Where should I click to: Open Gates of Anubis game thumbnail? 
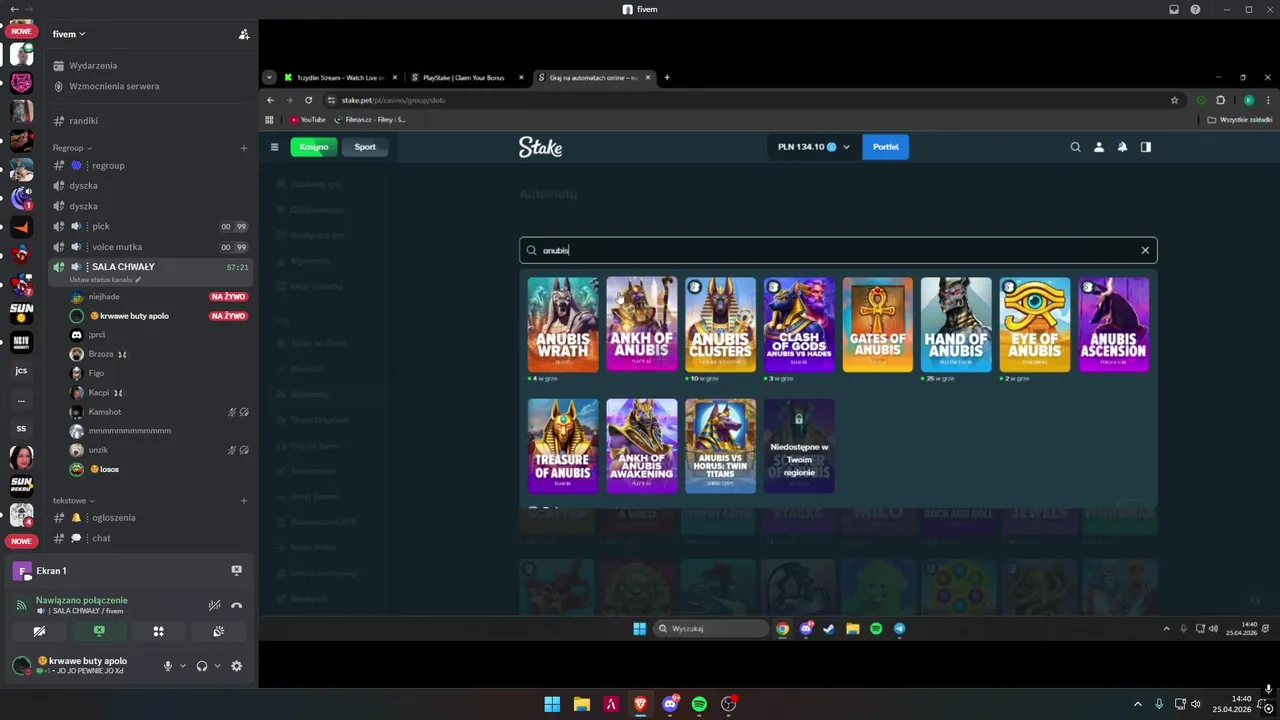coord(878,325)
